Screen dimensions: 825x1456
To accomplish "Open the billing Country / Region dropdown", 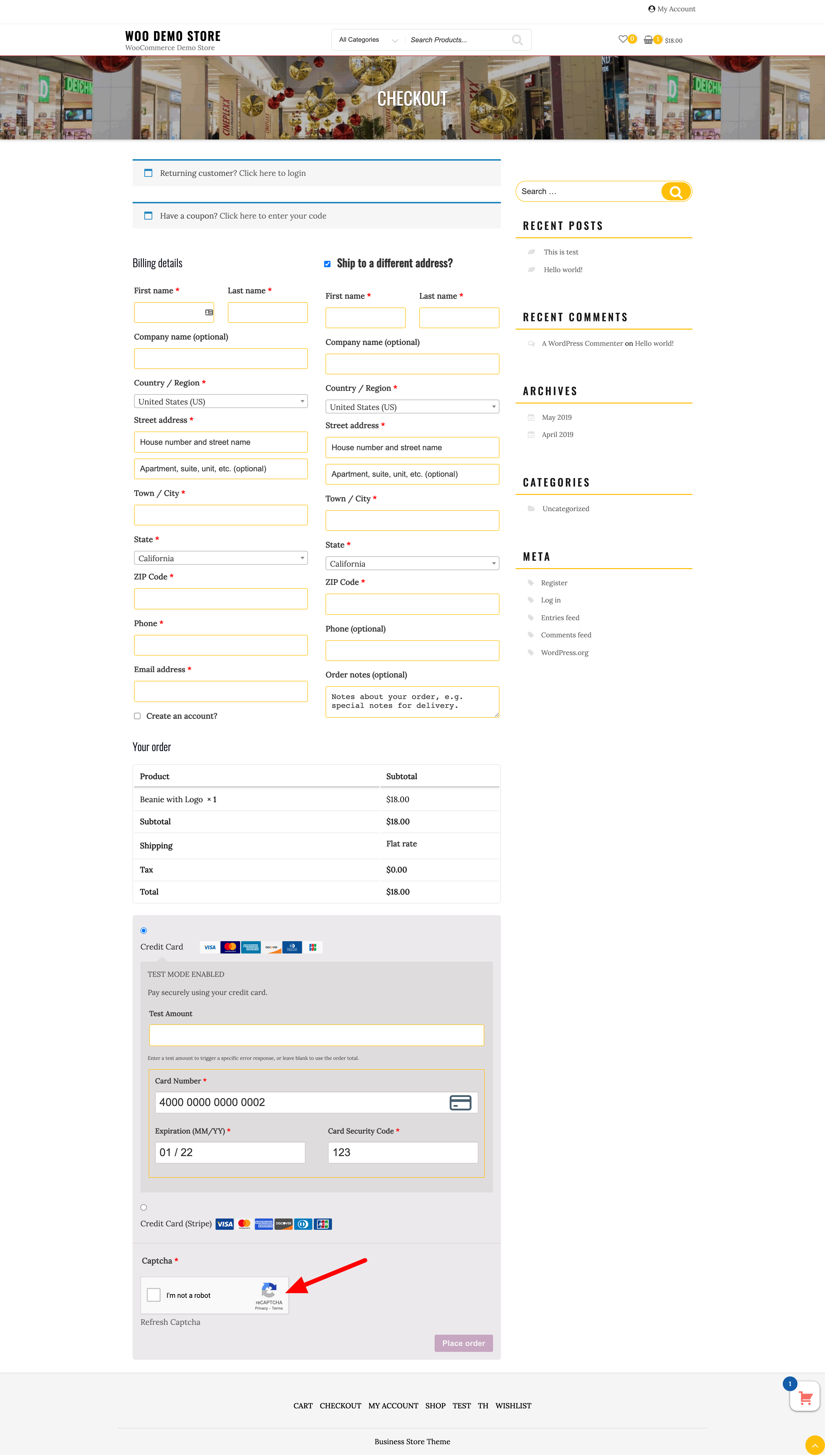I will click(x=221, y=401).
